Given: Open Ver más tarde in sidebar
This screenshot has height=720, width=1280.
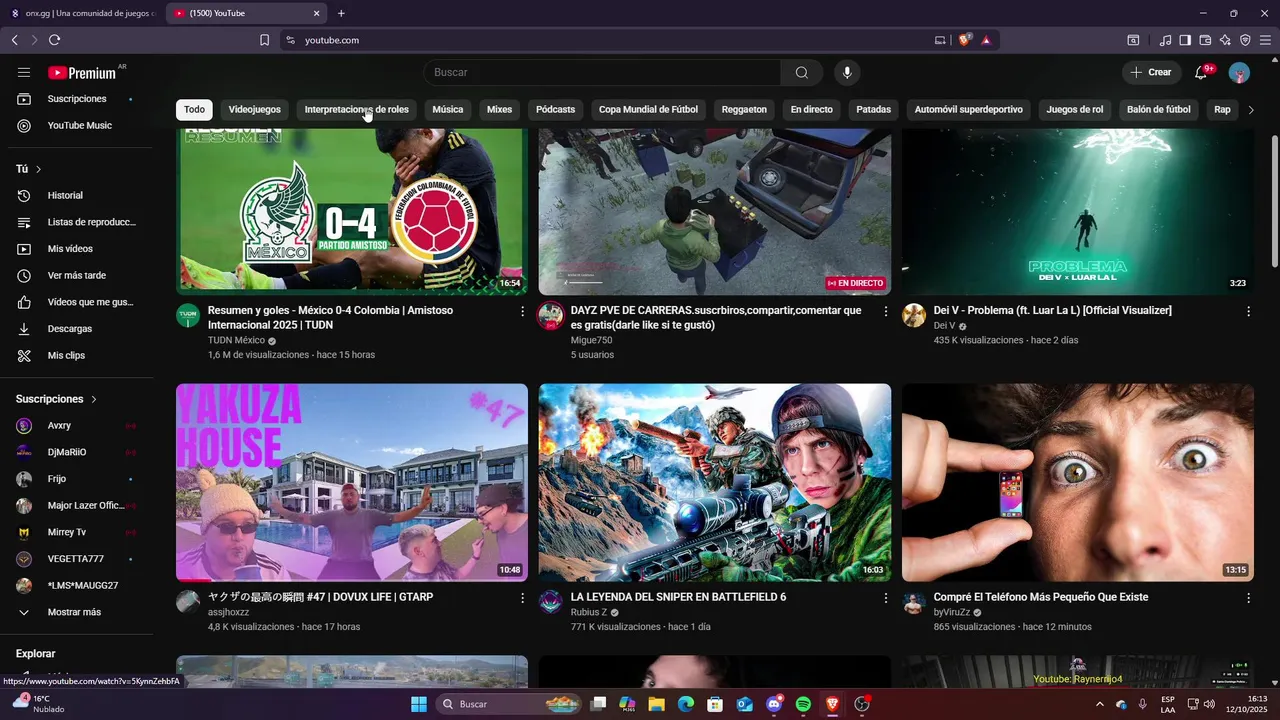Looking at the screenshot, I should coord(77,275).
